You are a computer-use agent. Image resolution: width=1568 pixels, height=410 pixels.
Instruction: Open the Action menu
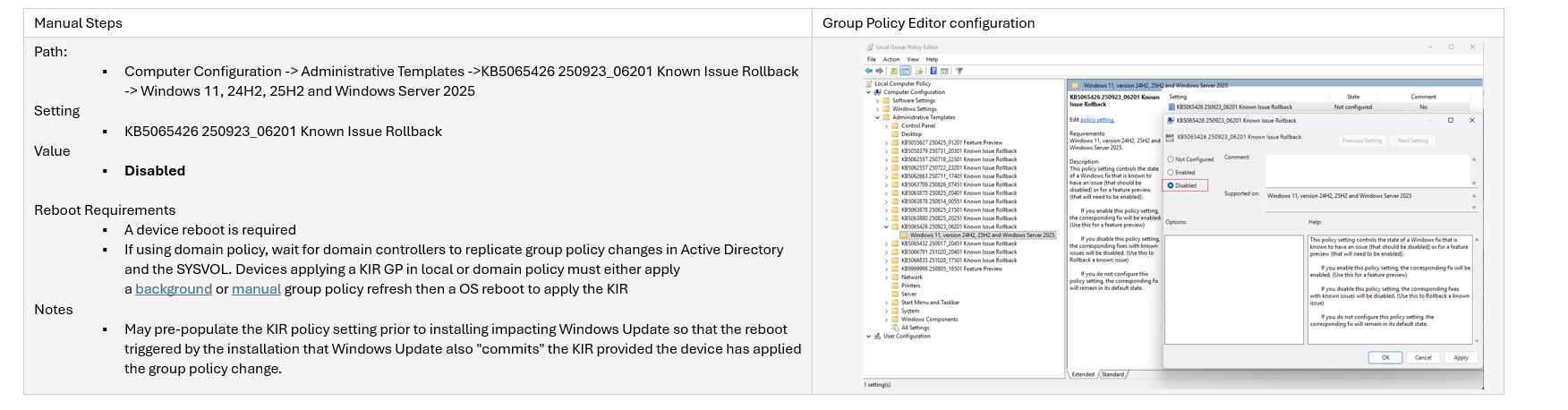[891, 59]
